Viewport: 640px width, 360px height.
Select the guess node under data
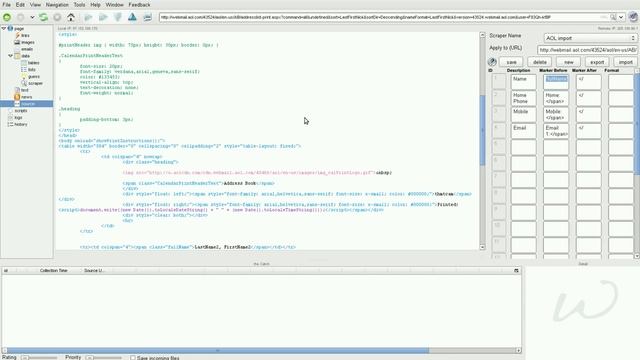[31, 77]
